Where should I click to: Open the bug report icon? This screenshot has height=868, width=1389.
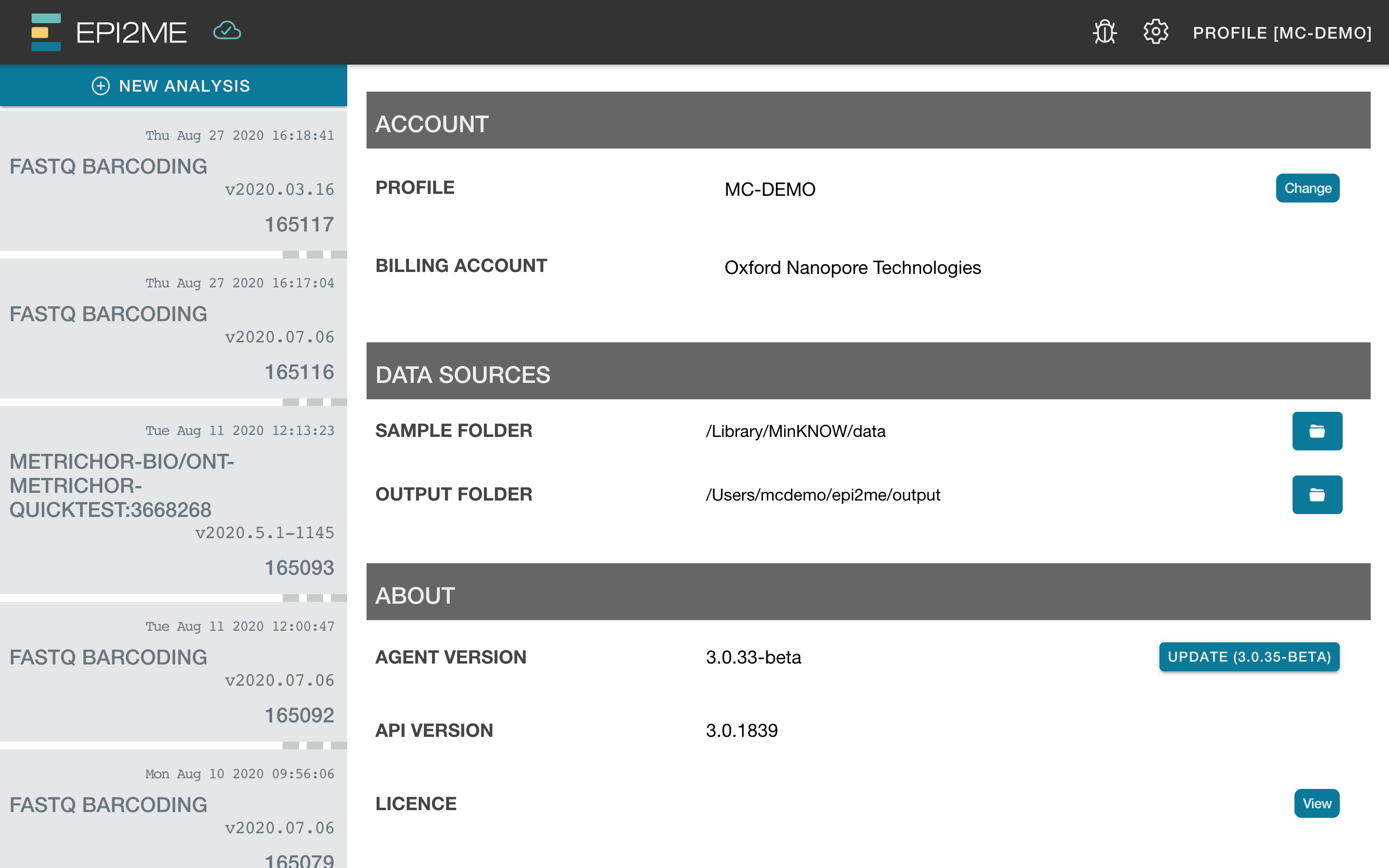[1104, 32]
